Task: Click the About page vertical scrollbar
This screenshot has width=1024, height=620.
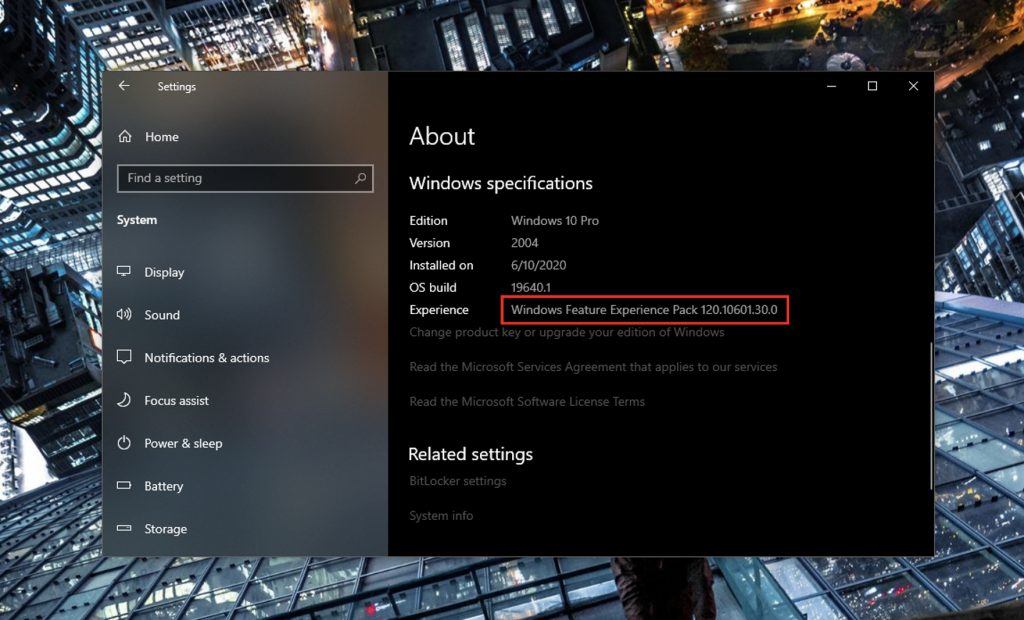Action: click(x=931, y=415)
